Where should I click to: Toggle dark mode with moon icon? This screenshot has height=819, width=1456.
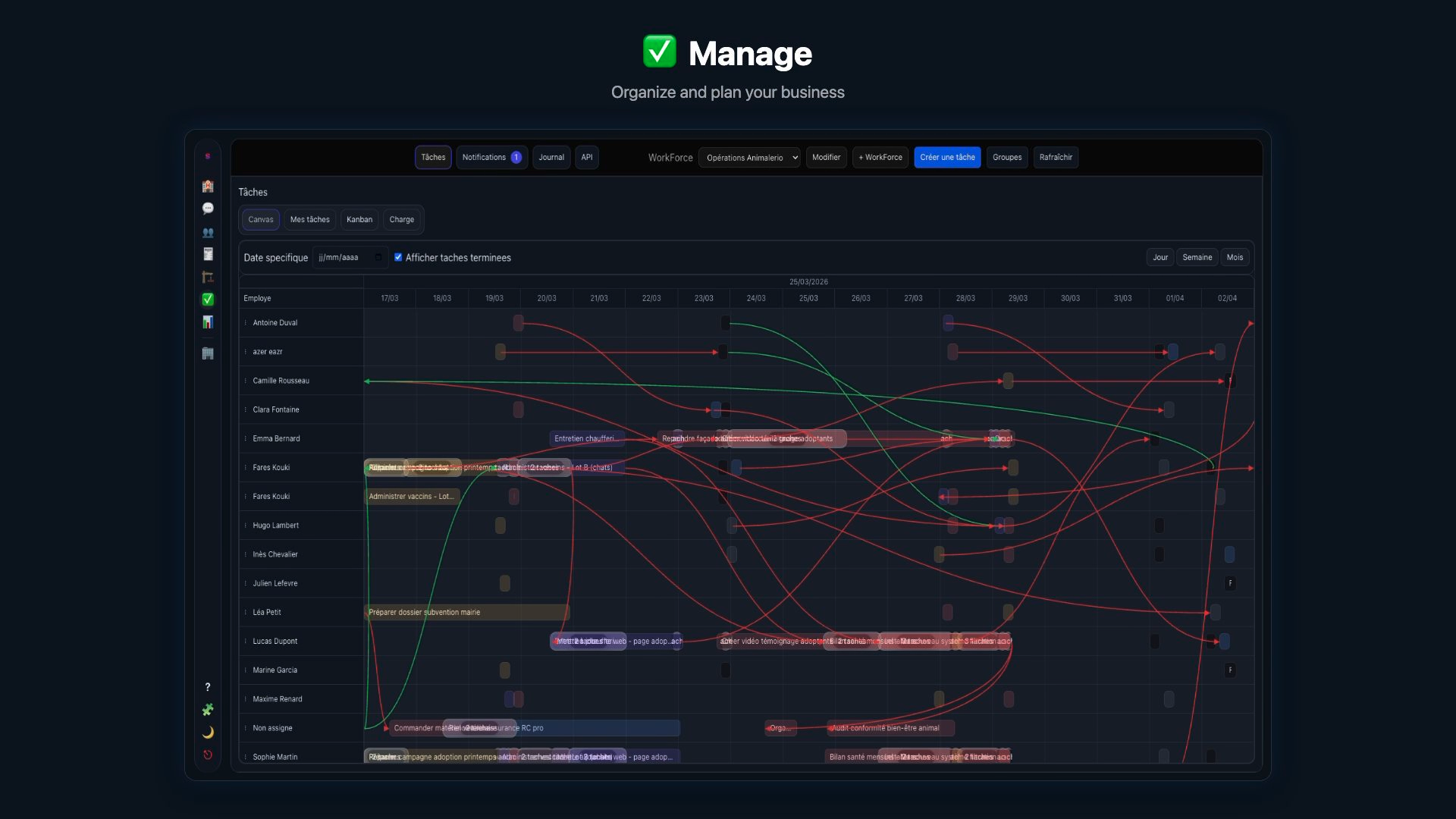(208, 733)
